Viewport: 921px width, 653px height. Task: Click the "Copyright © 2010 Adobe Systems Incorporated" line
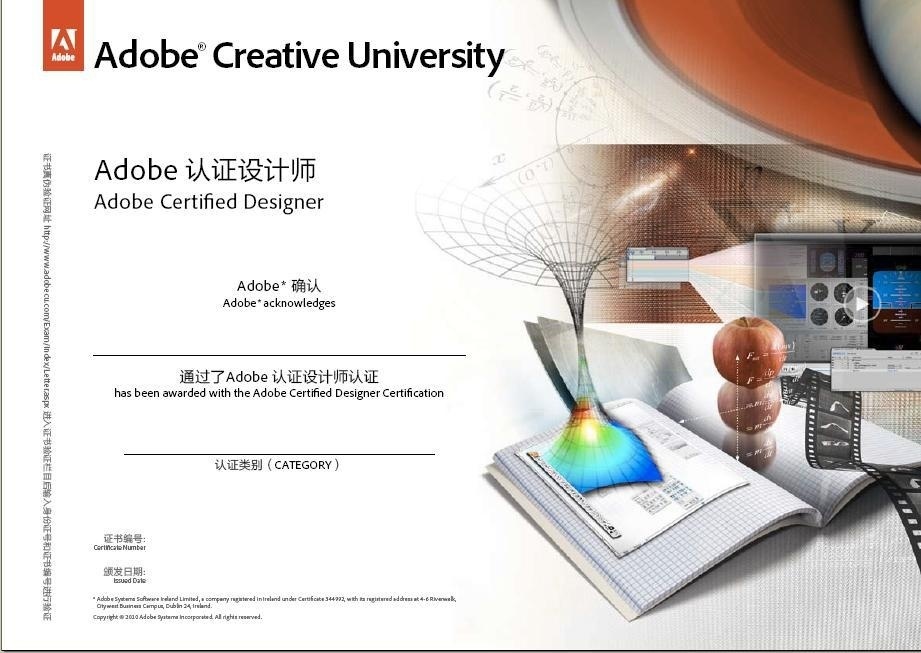pos(177,617)
